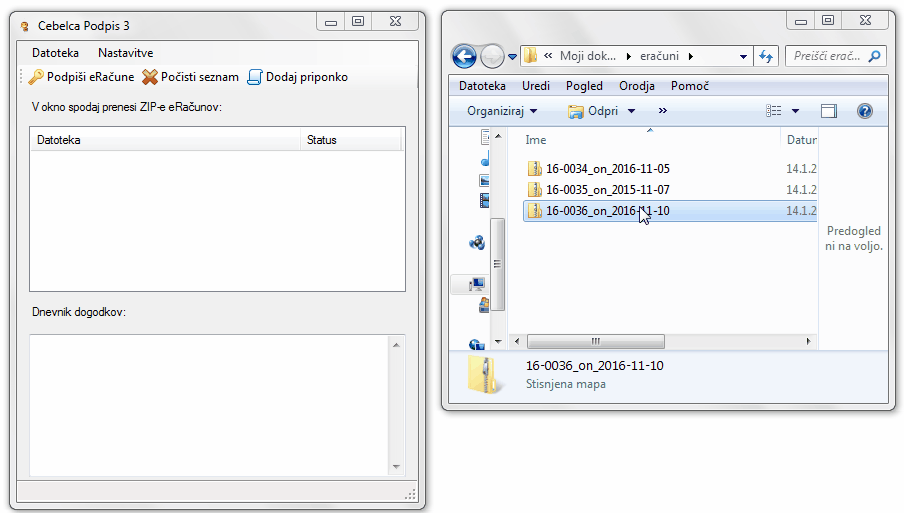Open the Pogled menu in Explorer

click(x=584, y=86)
